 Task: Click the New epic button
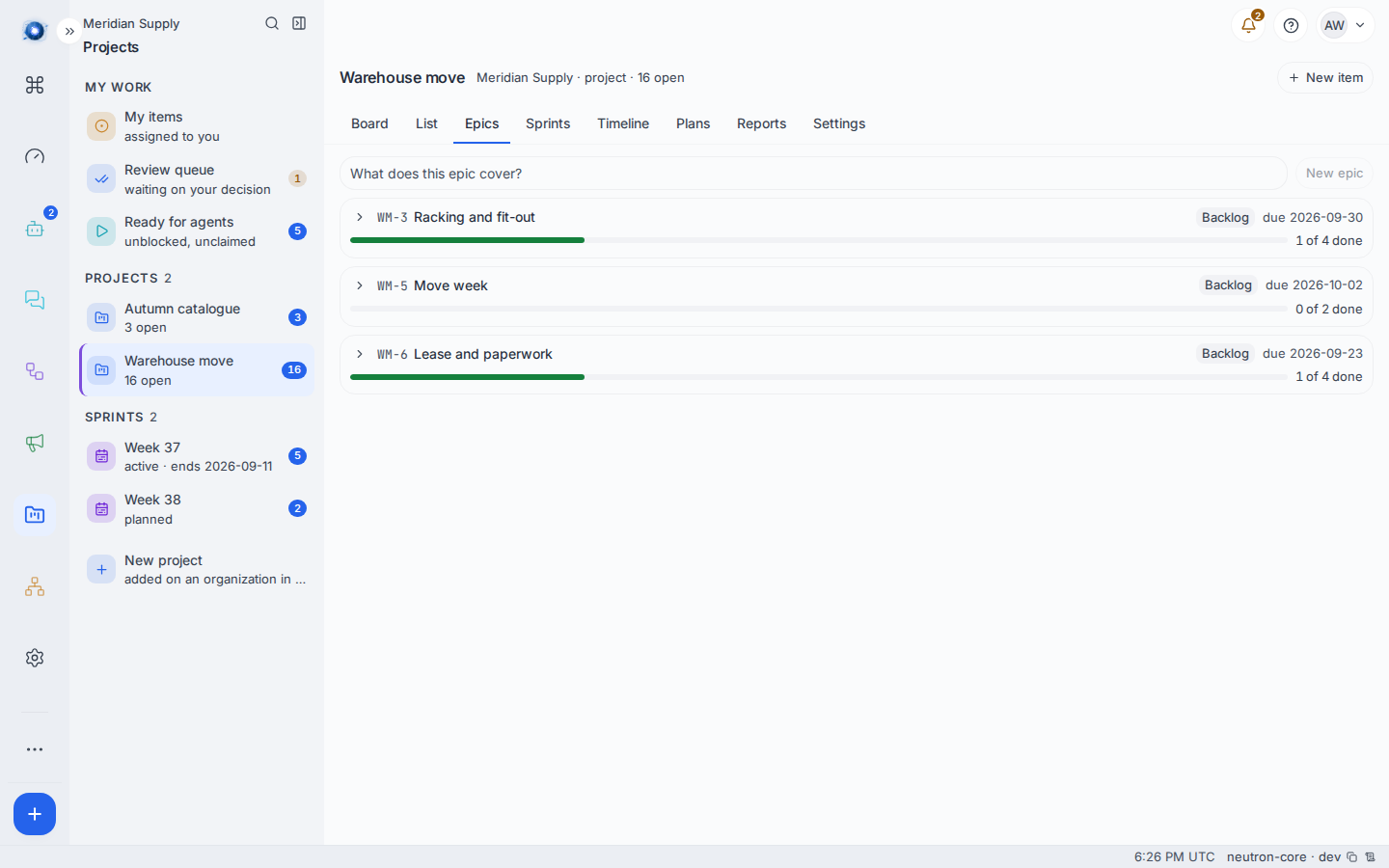(1334, 174)
